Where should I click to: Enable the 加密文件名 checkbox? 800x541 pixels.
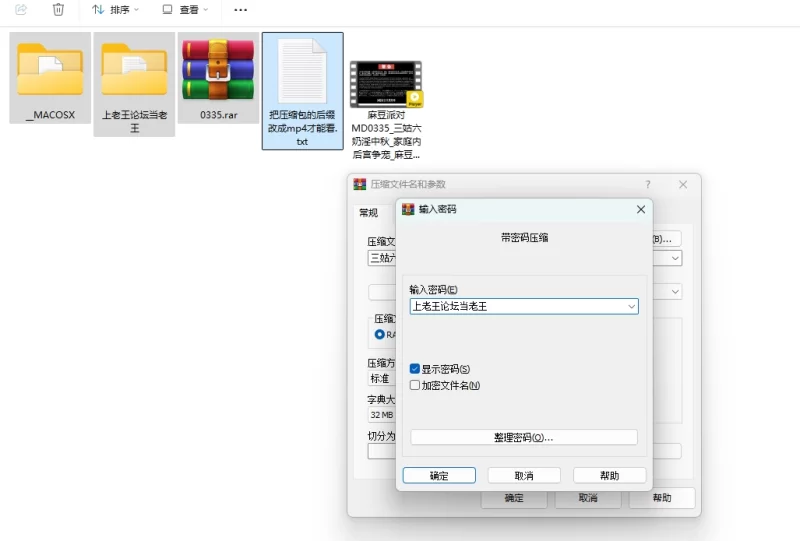(415, 385)
